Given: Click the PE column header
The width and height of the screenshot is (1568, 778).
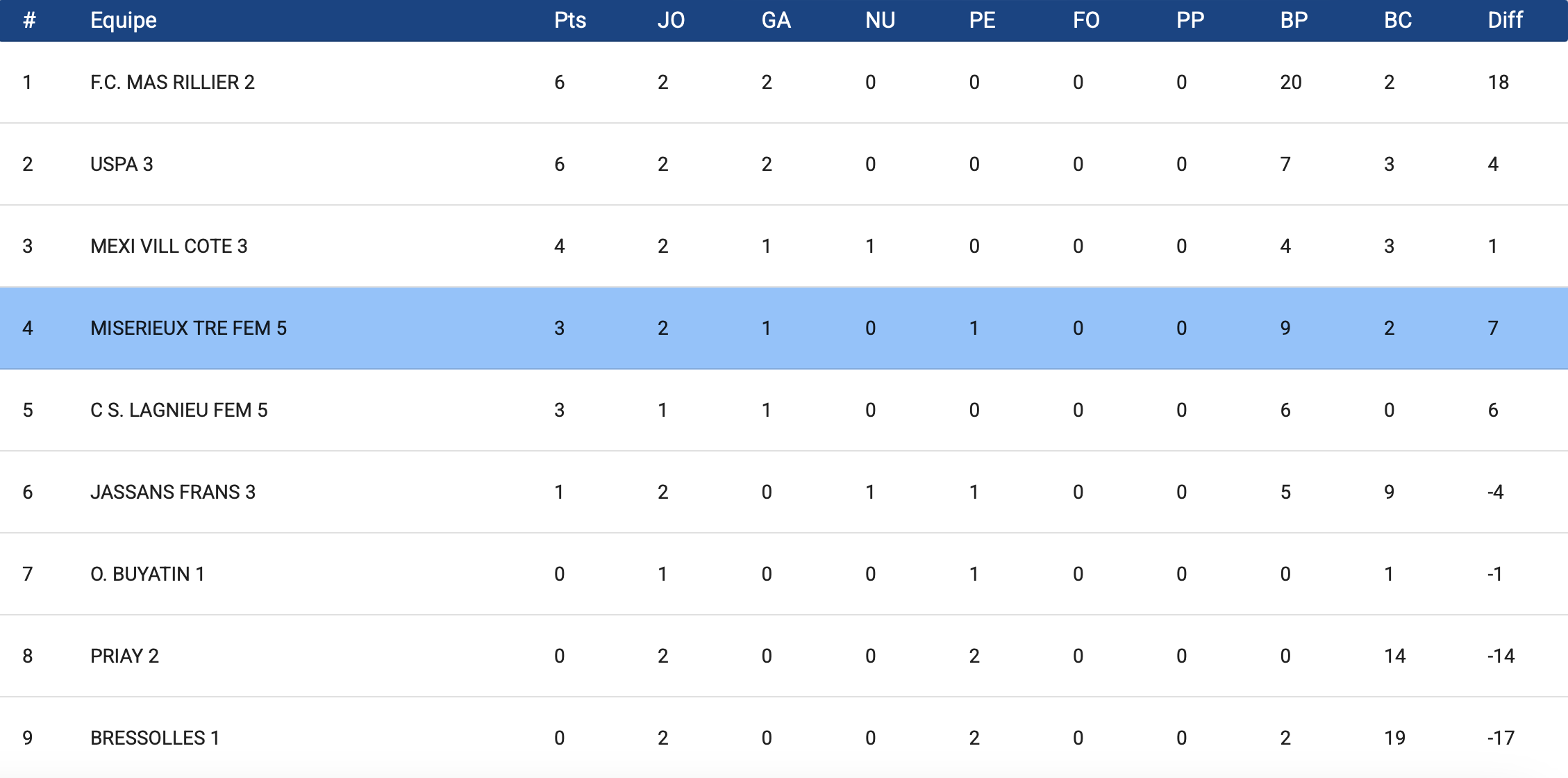Looking at the screenshot, I should tap(982, 20).
